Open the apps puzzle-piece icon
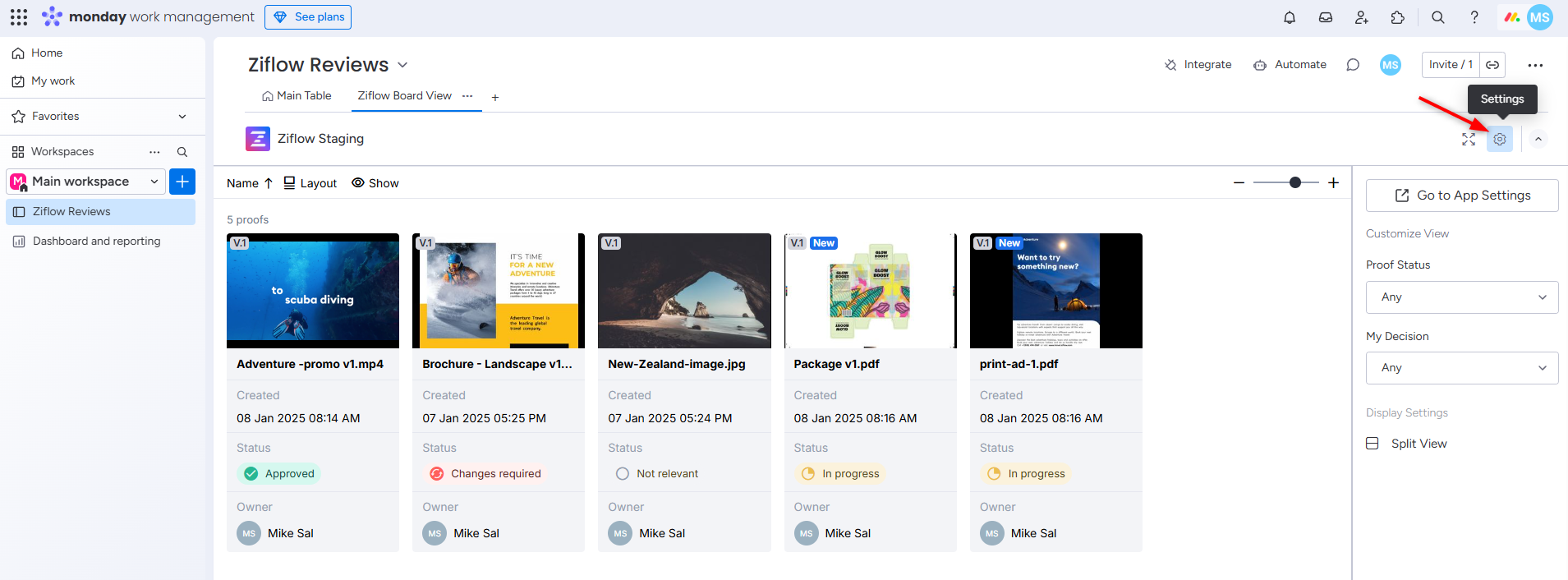The width and height of the screenshot is (1568, 580). (x=1398, y=17)
